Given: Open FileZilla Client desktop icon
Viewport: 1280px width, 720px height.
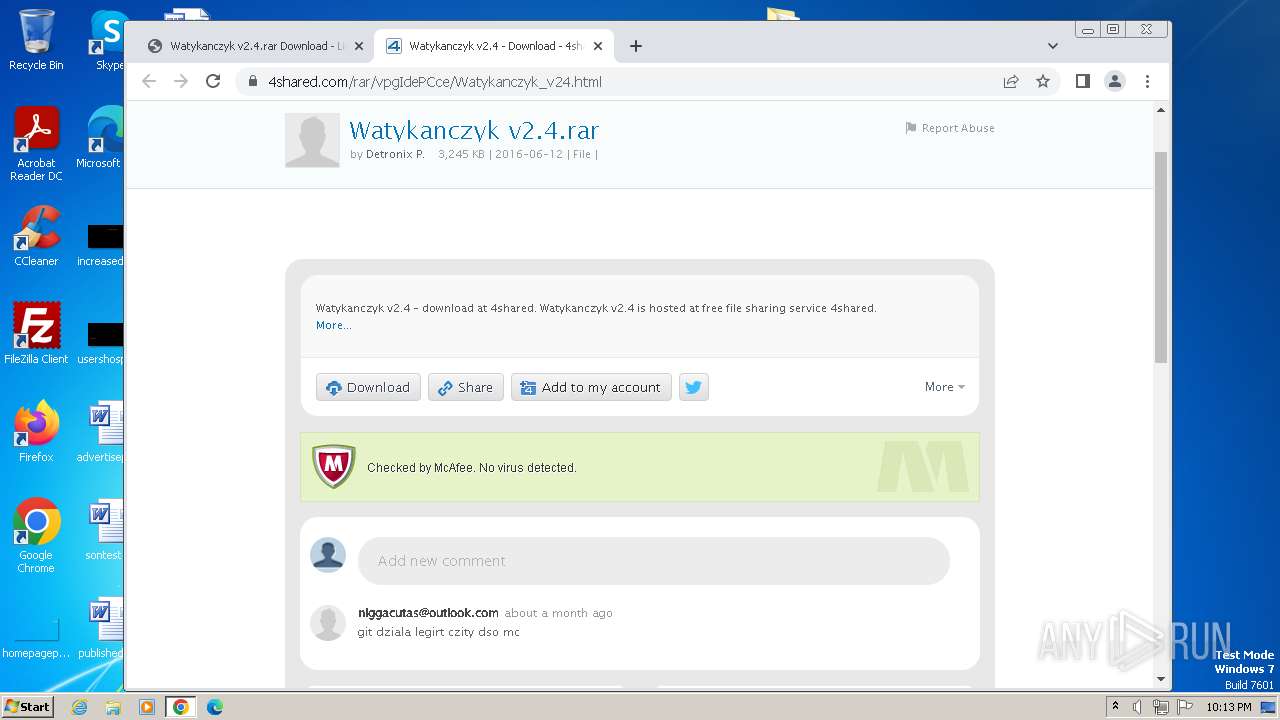Looking at the screenshot, I should [36, 334].
